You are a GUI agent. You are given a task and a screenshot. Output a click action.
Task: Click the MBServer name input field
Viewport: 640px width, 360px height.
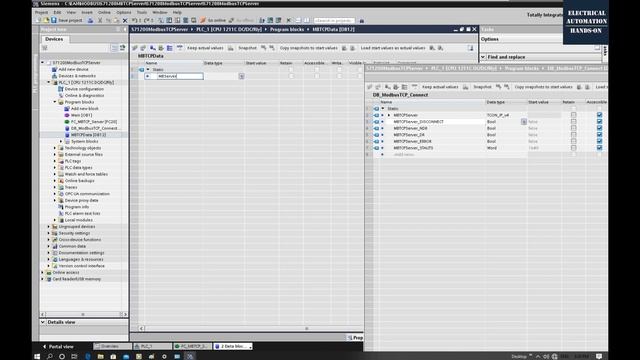180,76
